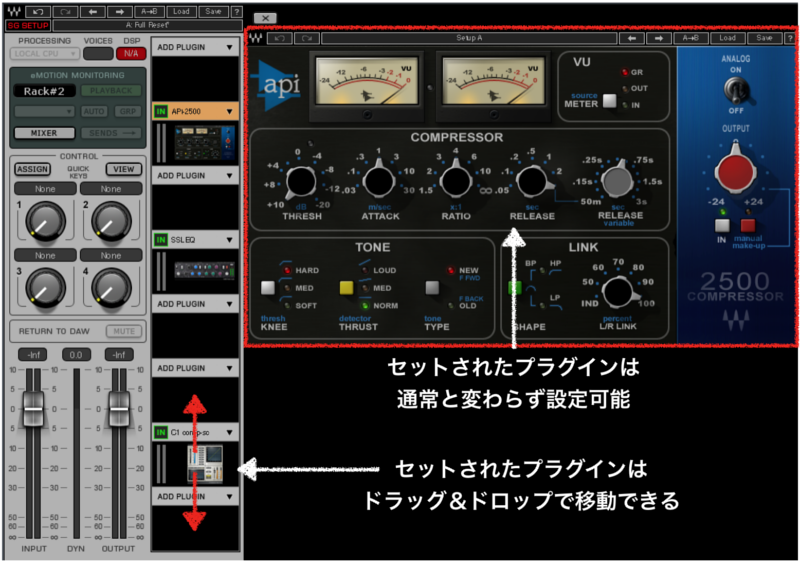Click the red OUTPUT knob
The image size is (800, 565).
[x=735, y=170]
